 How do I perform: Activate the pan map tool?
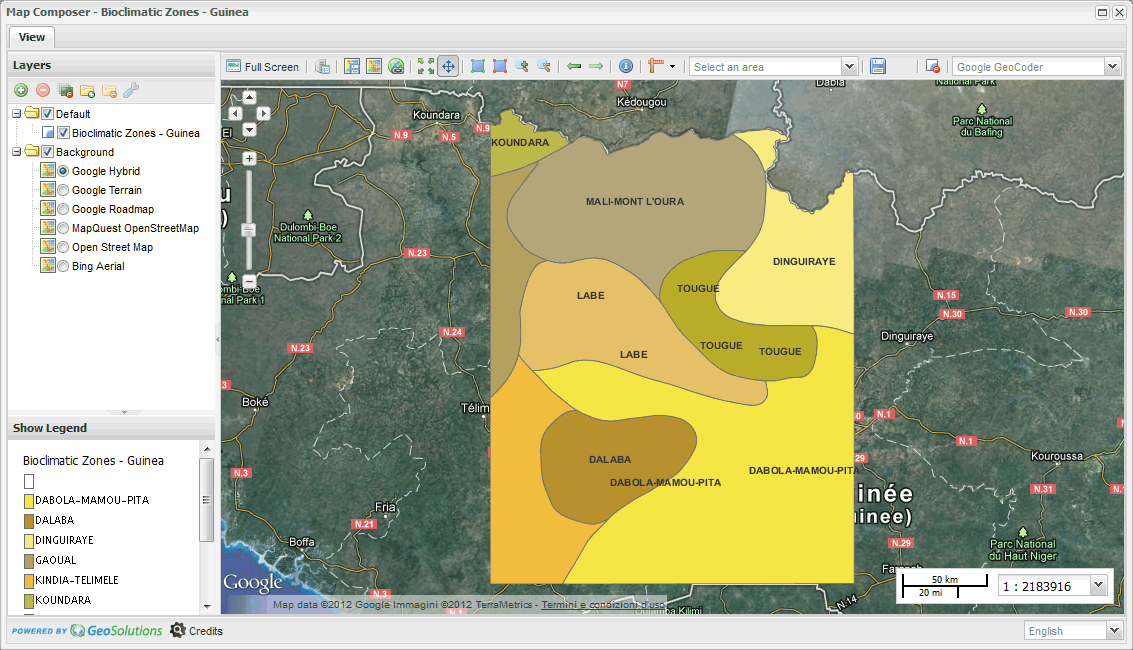tap(448, 66)
